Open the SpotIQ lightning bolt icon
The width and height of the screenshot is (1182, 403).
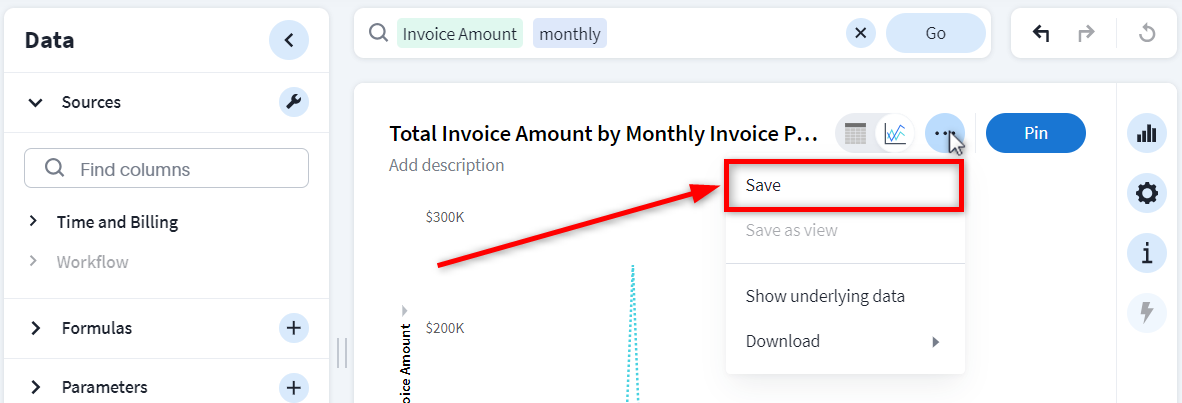[1147, 313]
